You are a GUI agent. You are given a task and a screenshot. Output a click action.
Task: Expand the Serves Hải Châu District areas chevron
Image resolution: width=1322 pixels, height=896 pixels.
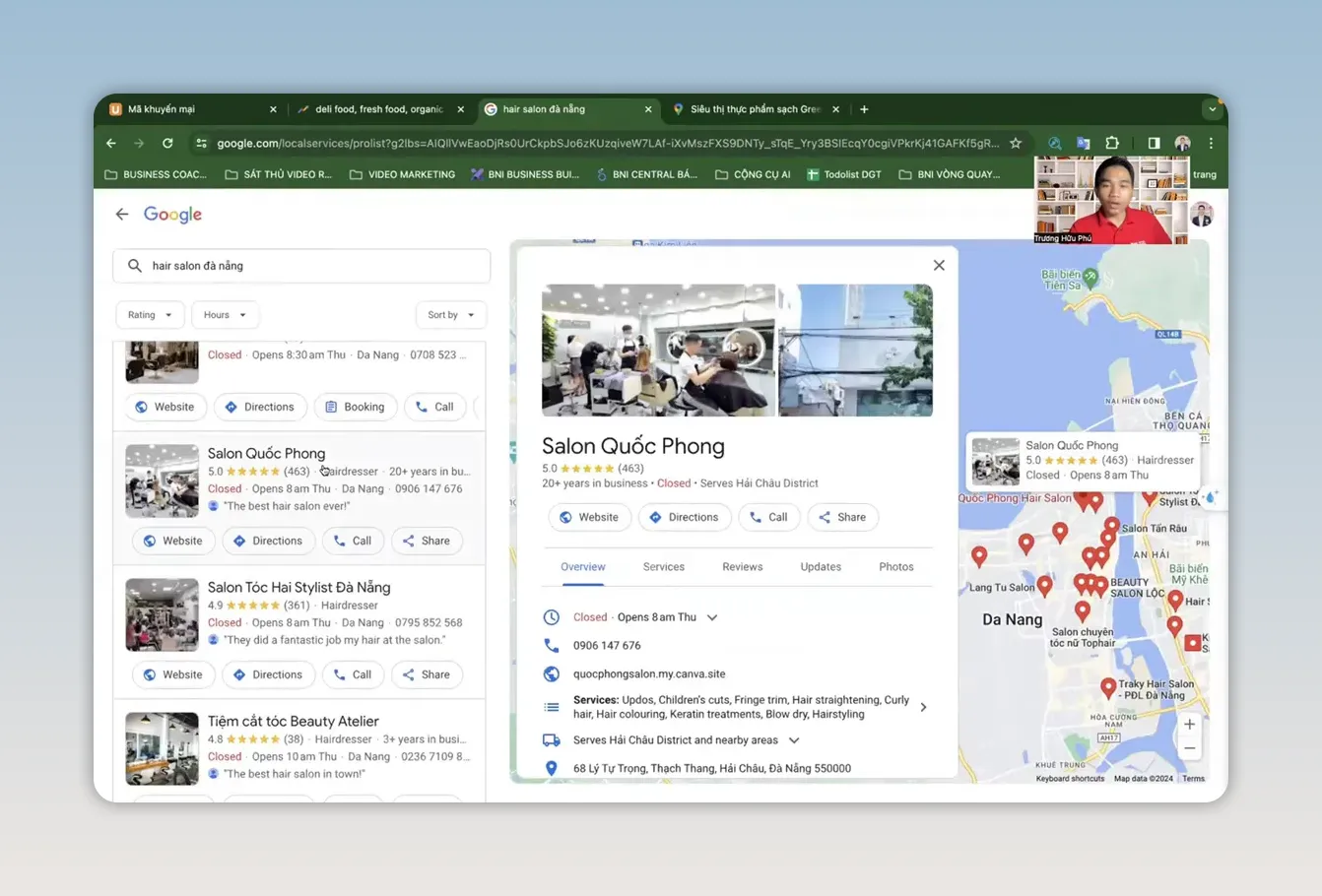pos(794,740)
